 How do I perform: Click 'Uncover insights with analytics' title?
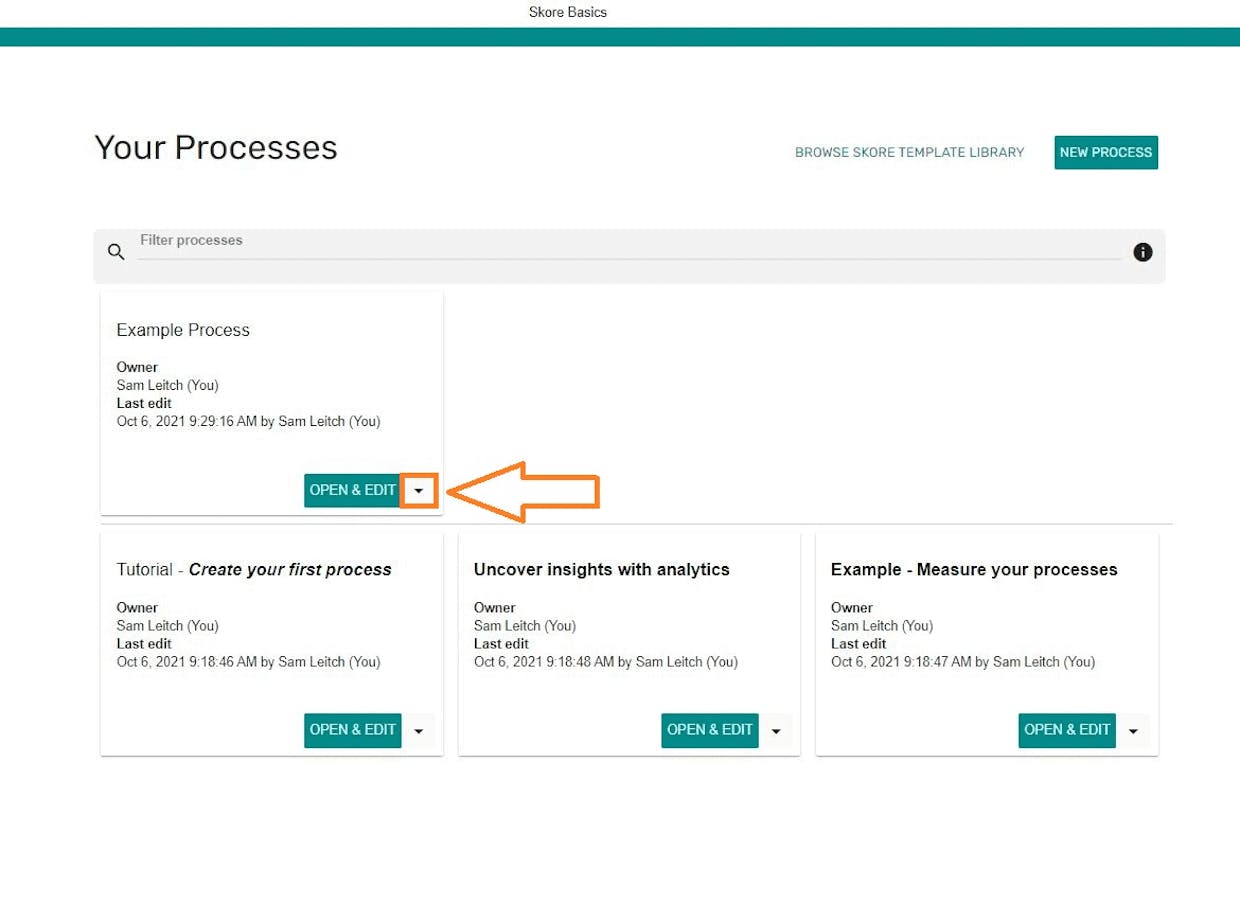602,570
